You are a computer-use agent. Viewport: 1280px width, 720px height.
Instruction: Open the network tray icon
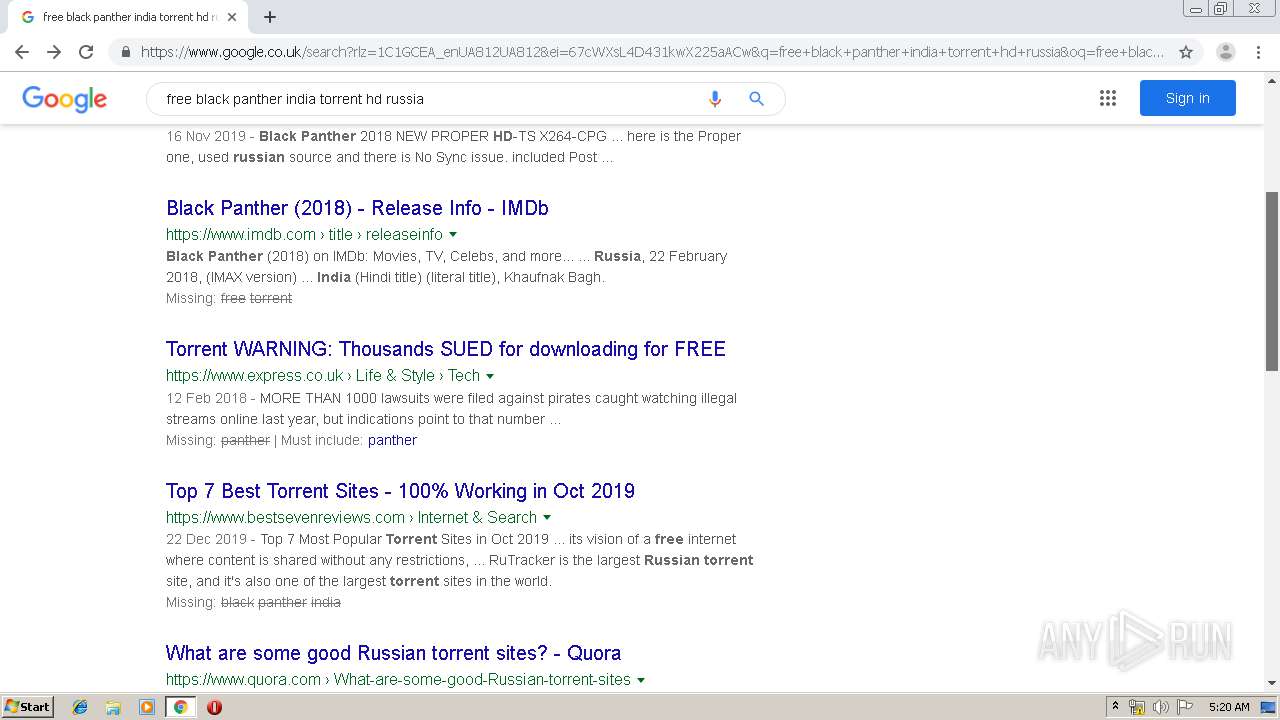click(1137, 707)
